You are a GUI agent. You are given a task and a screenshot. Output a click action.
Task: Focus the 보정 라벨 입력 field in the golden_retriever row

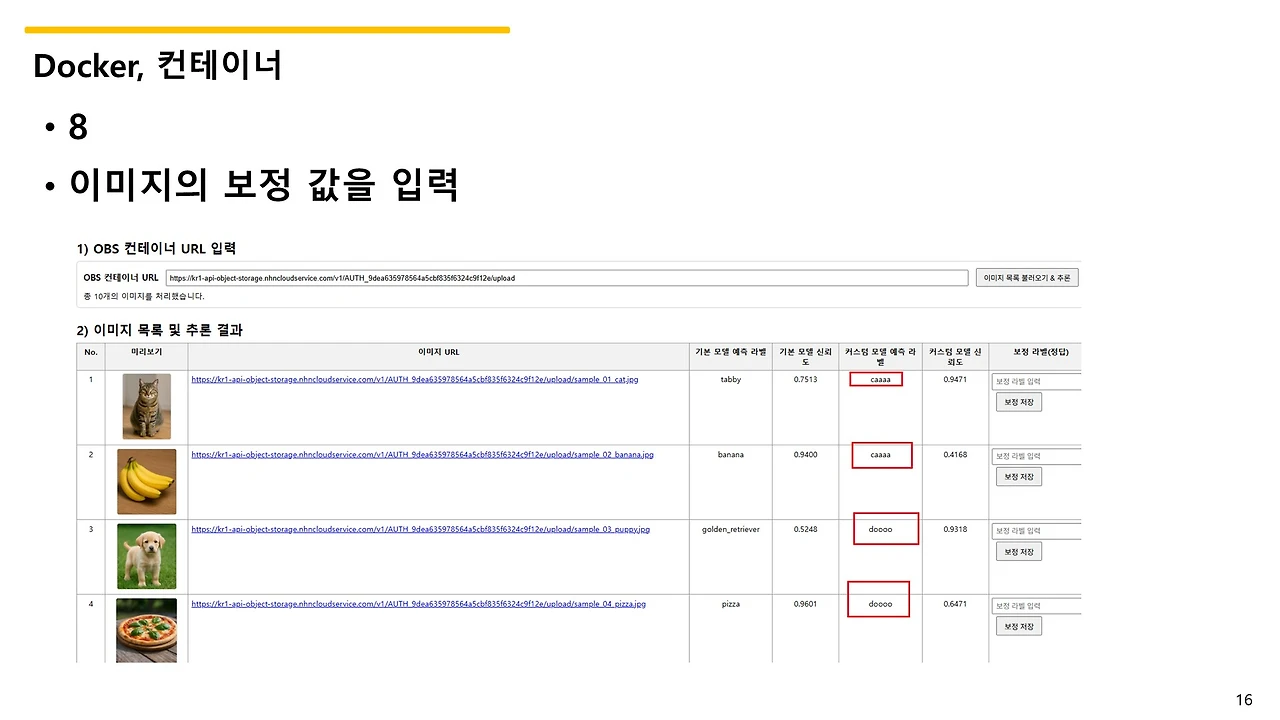click(1037, 531)
